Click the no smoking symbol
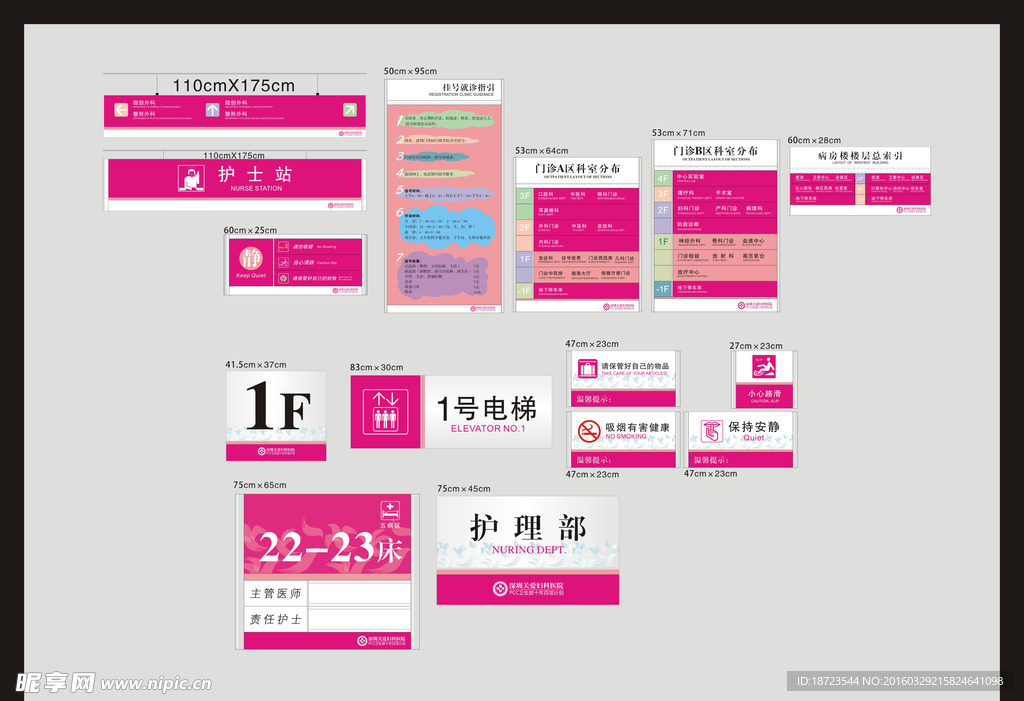This screenshot has width=1024, height=701. coord(589,431)
